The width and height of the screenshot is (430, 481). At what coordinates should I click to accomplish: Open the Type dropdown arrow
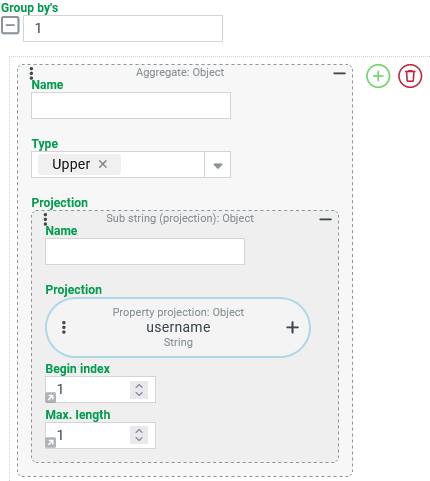click(x=218, y=165)
